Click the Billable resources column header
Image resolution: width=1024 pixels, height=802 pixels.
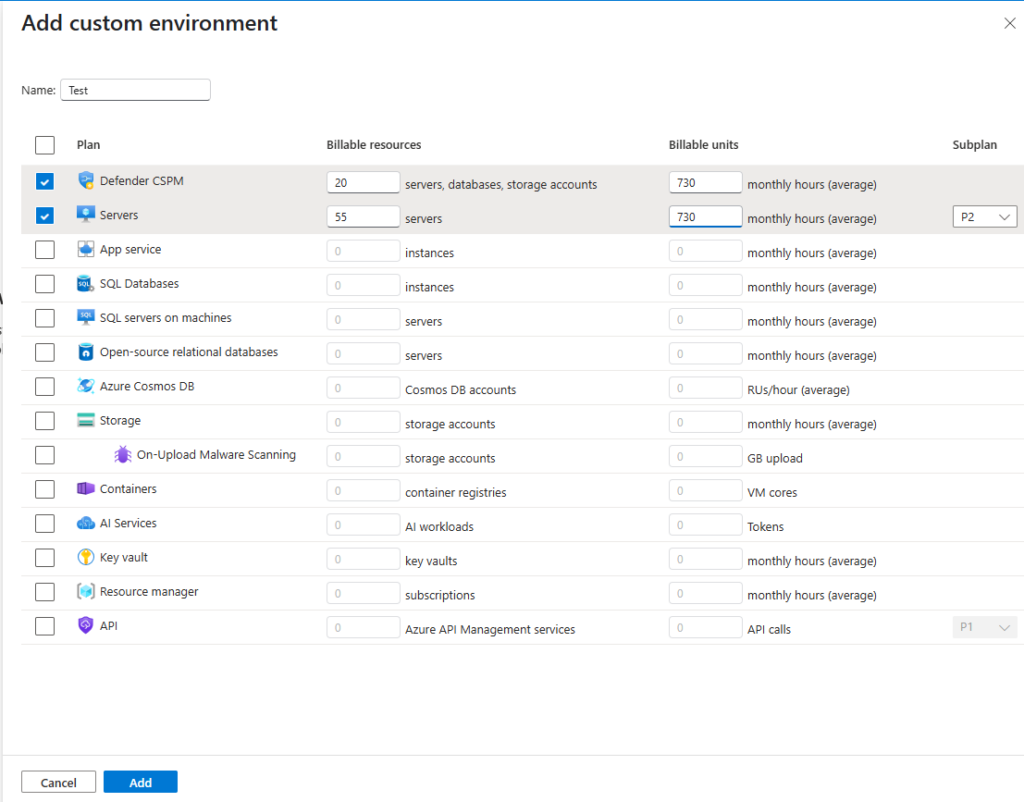(374, 145)
